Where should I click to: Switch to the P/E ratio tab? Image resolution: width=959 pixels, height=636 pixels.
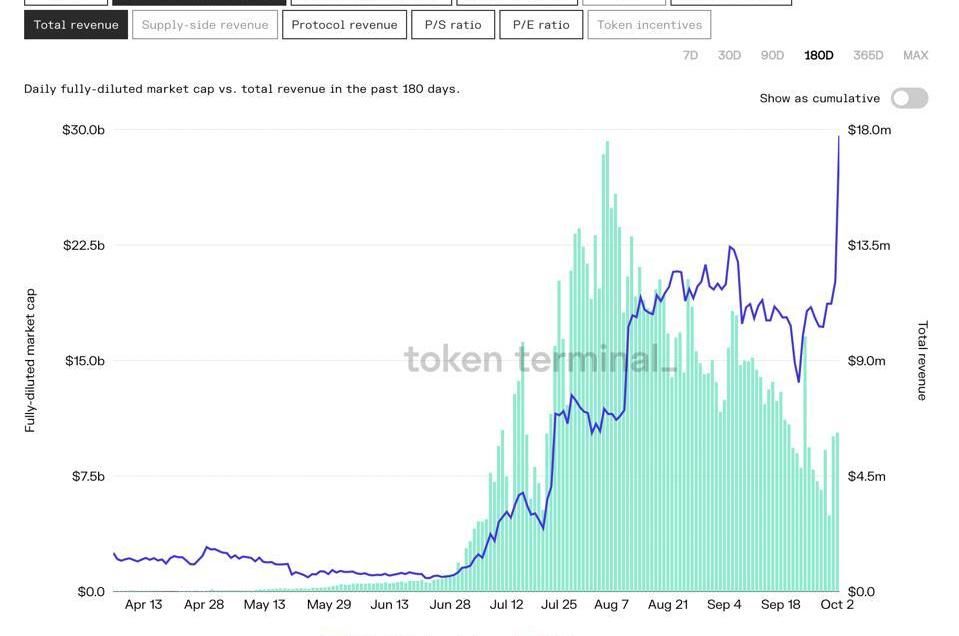[x=540, y=25]
